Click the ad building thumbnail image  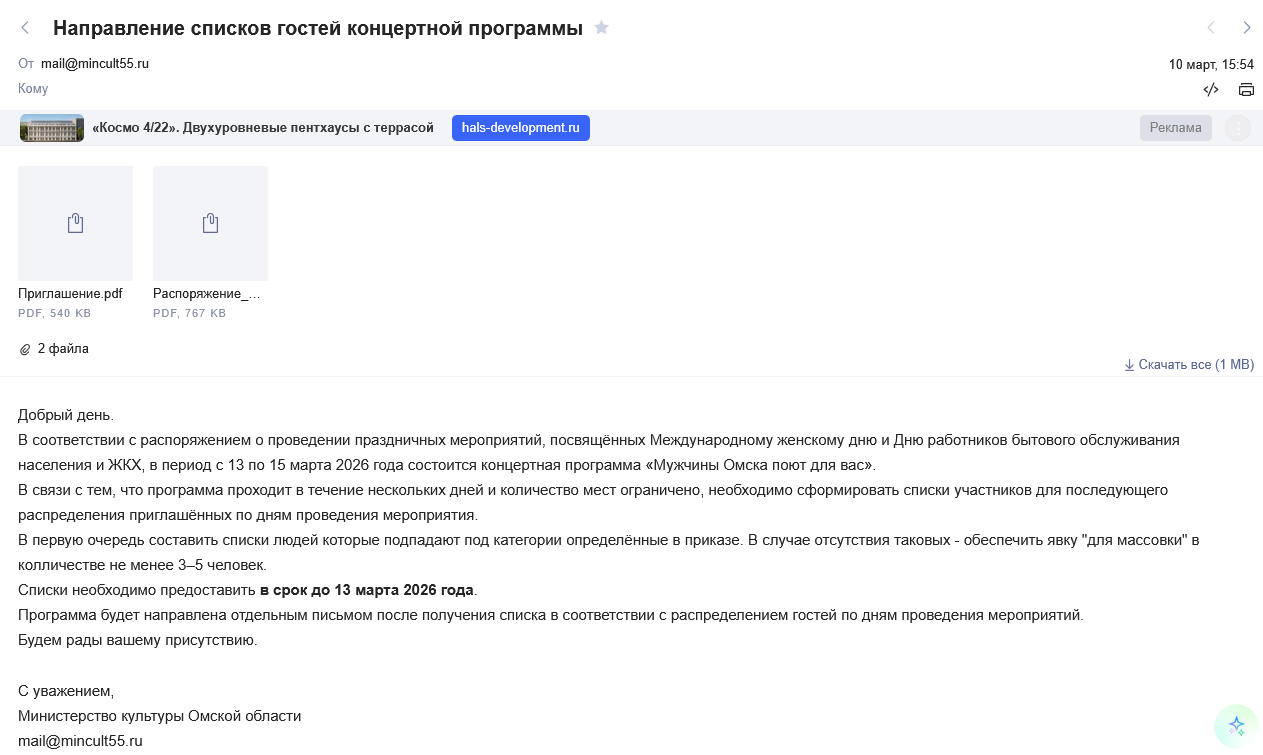(x=52, y=128)
